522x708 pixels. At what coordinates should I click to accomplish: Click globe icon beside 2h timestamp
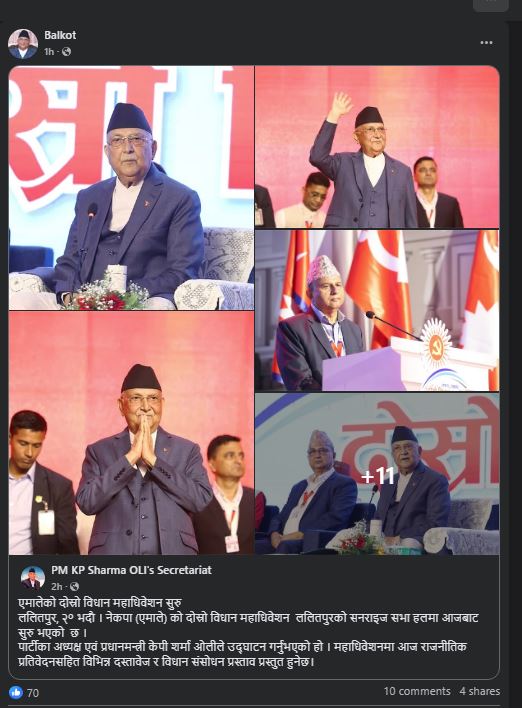tap(75, 587)
